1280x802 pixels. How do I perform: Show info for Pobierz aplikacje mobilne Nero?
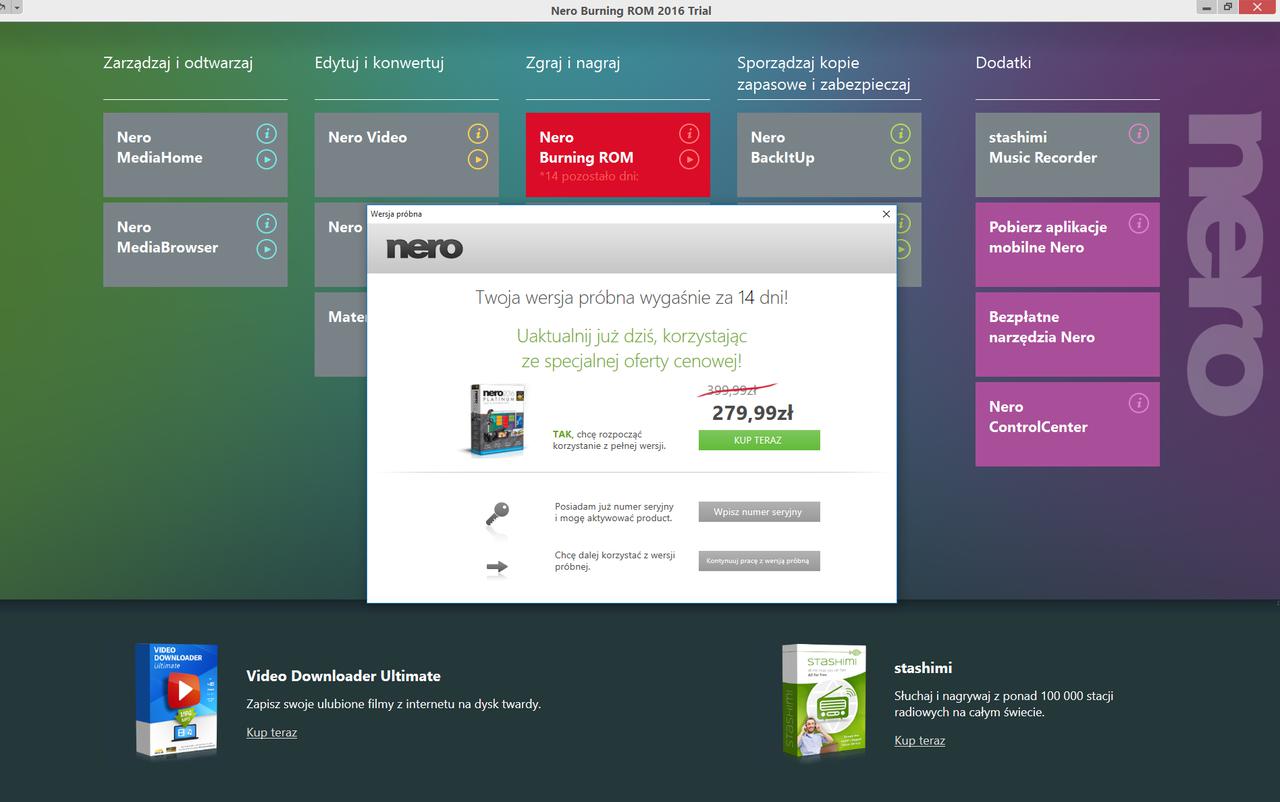pyautogui.click(x=1138, y=223)
